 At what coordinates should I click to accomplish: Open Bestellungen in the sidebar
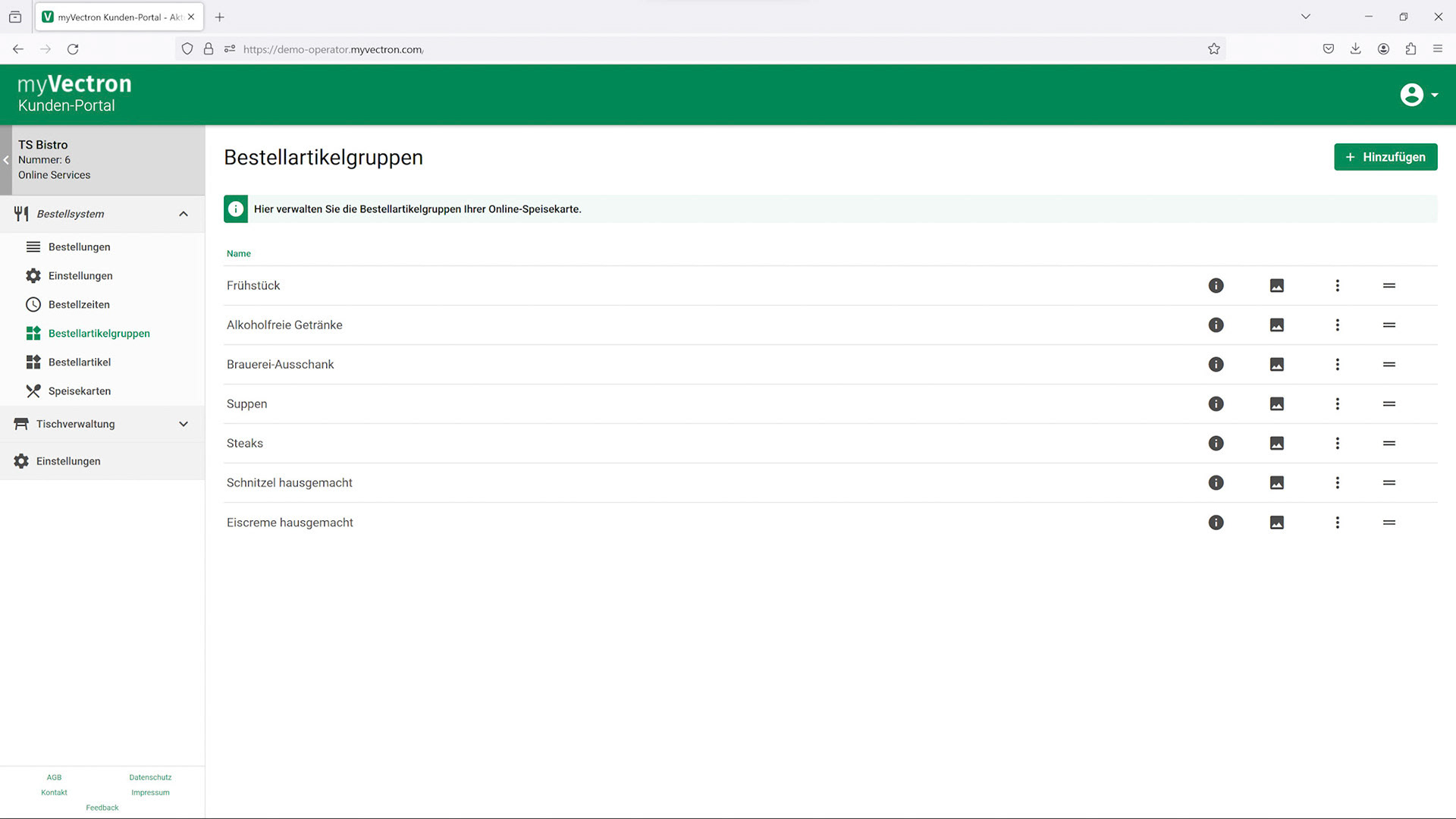point(79,247)
